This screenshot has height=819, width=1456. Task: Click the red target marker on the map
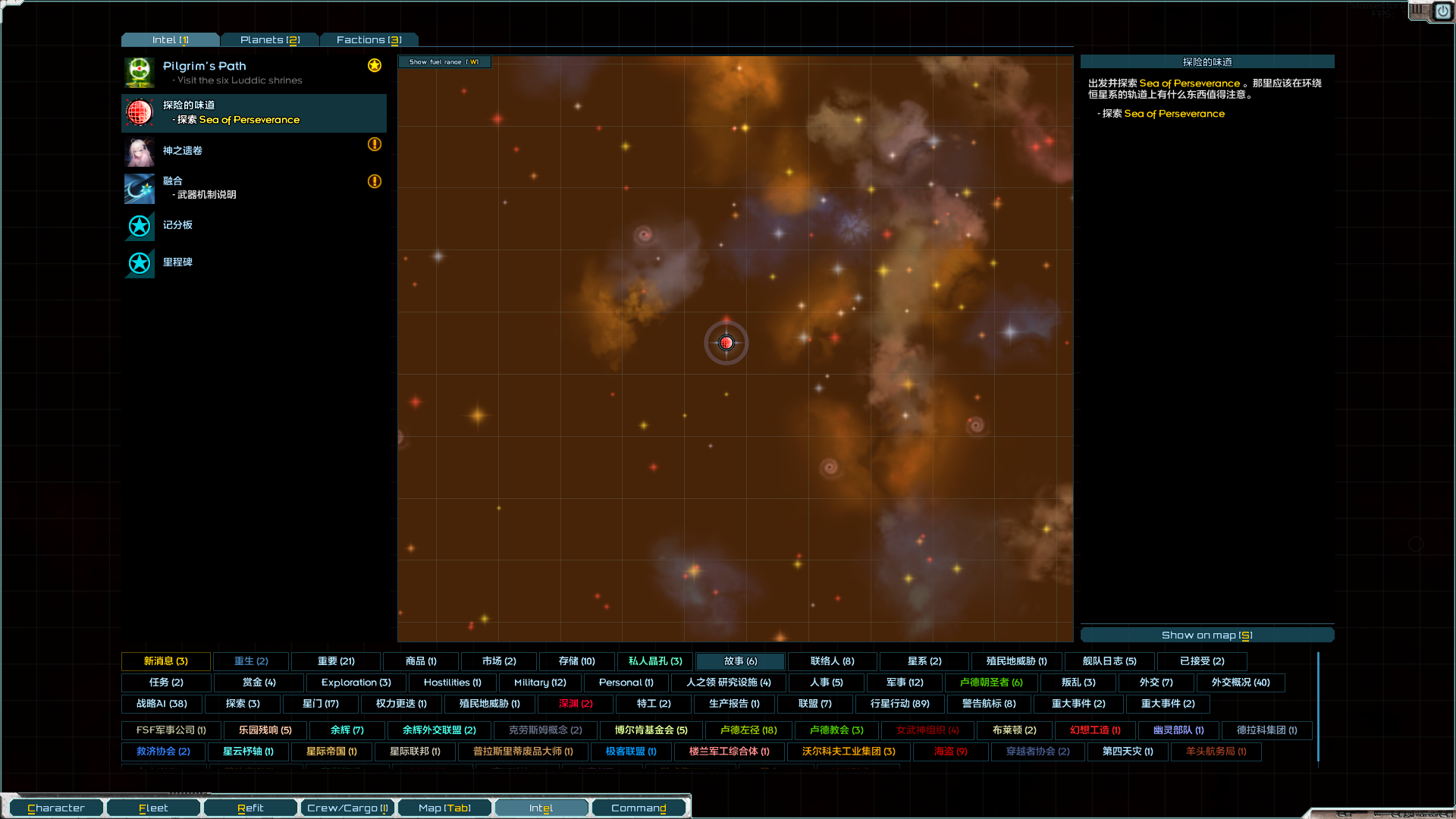[726, 343]
